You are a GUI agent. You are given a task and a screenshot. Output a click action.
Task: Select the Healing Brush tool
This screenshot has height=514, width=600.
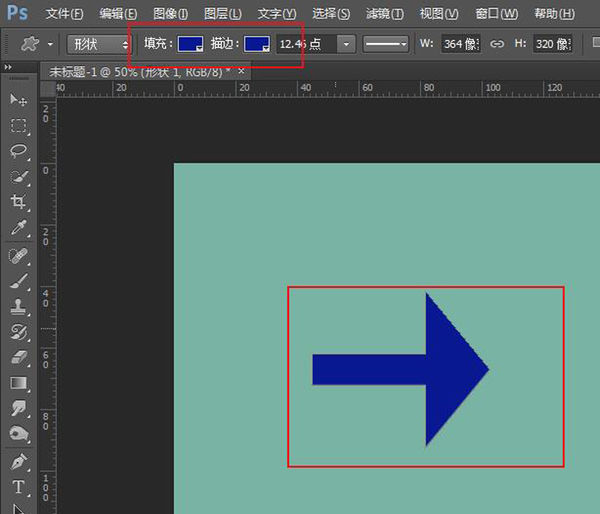[18, 256]
